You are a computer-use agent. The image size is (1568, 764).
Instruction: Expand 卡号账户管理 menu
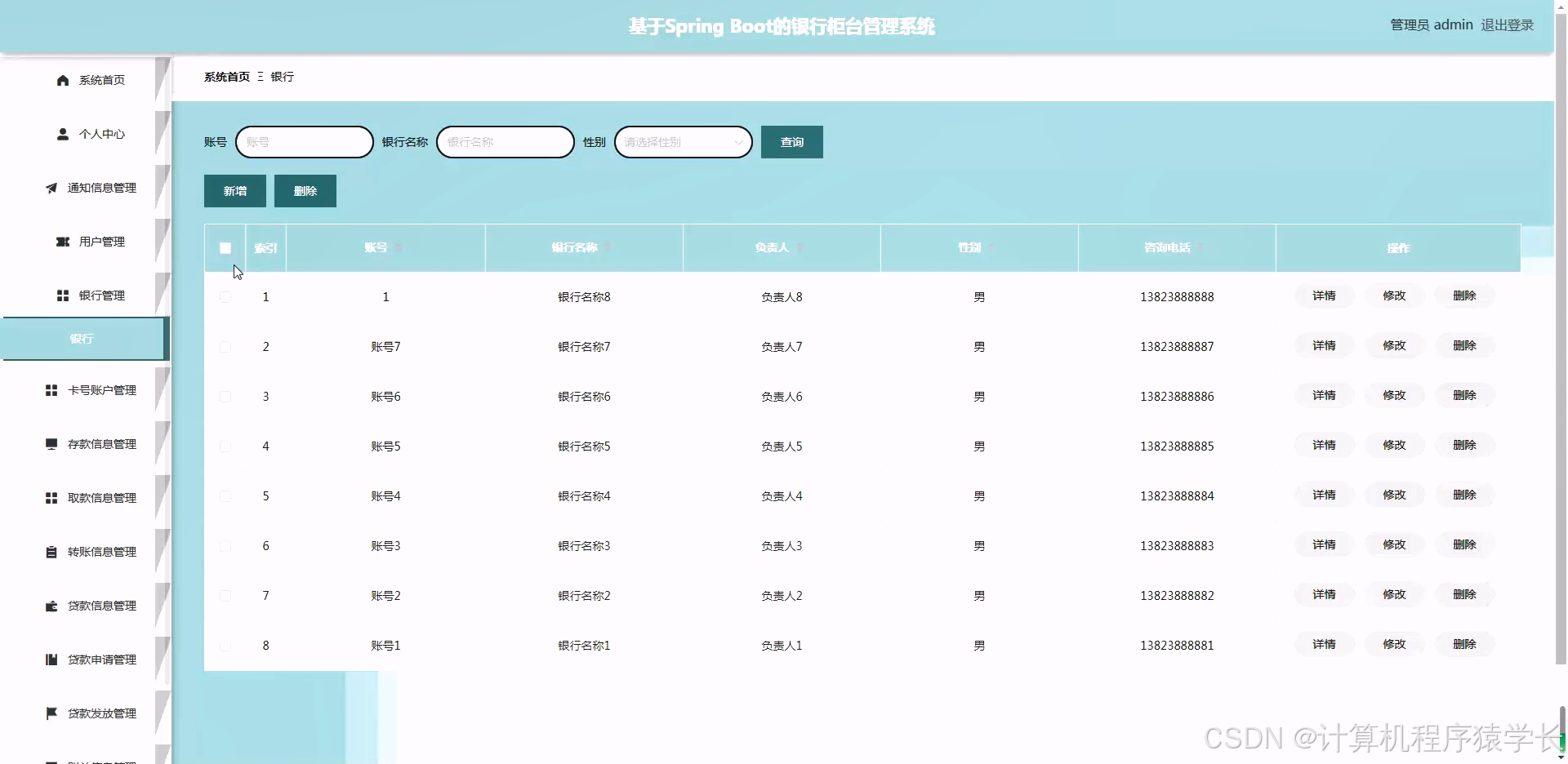86,390
